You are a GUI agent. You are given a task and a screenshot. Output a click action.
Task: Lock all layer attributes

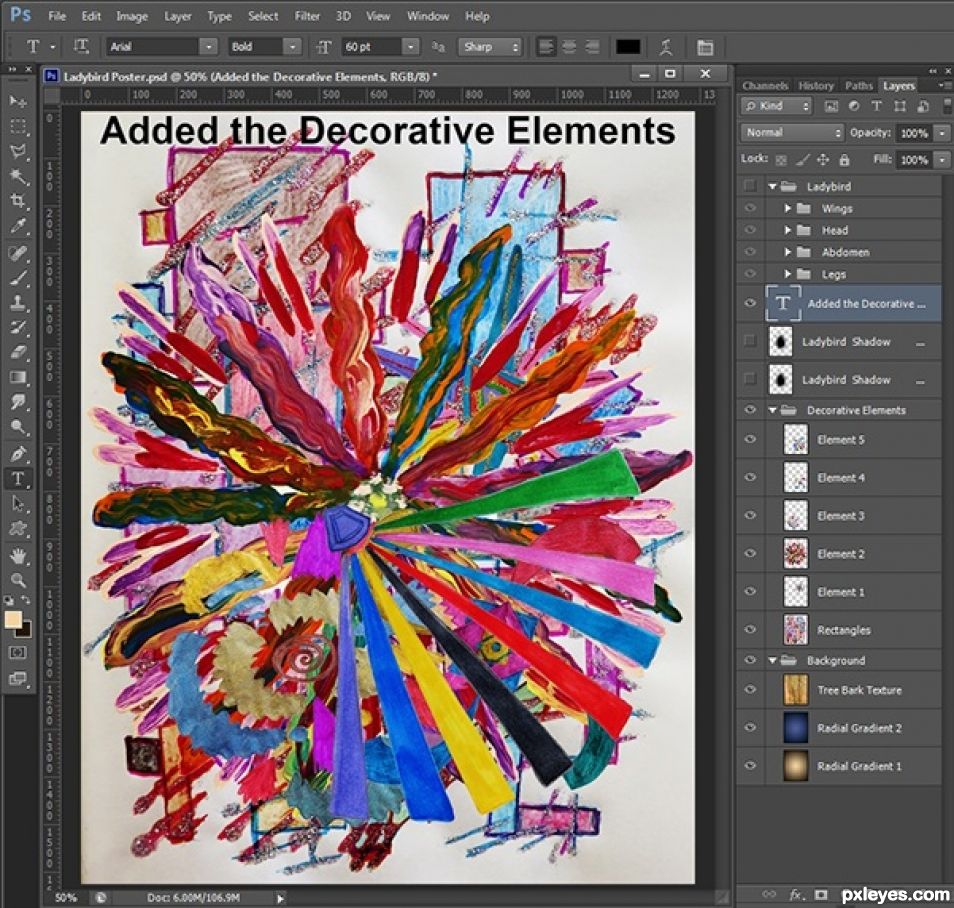844,160
